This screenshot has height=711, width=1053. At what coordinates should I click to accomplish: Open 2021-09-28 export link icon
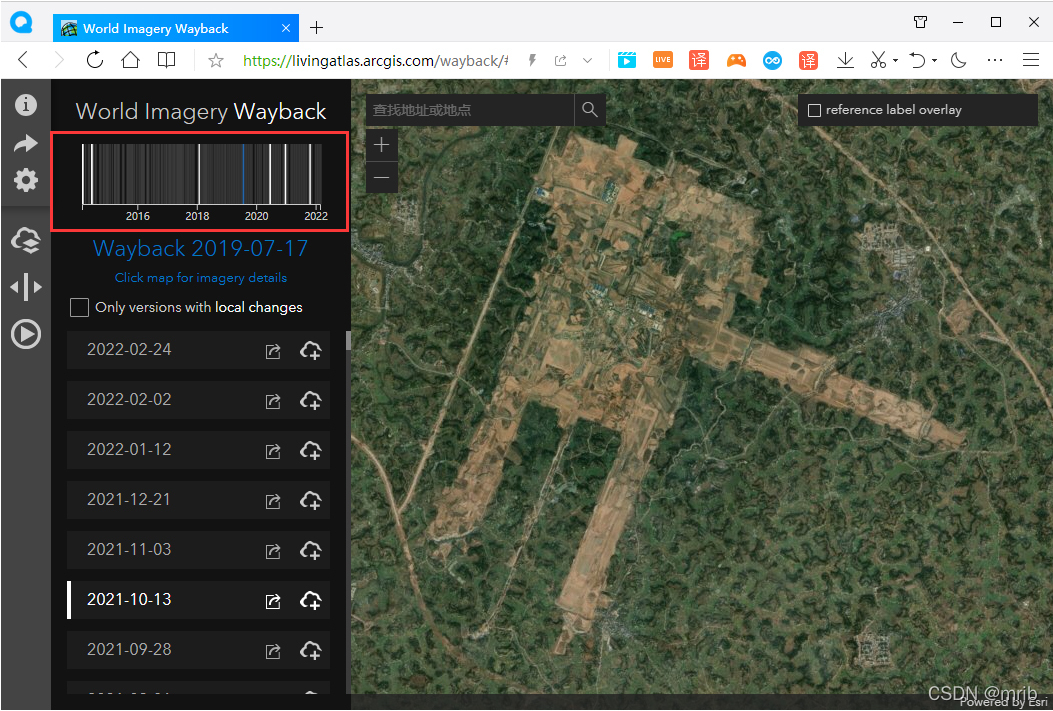tap(273, 651)
